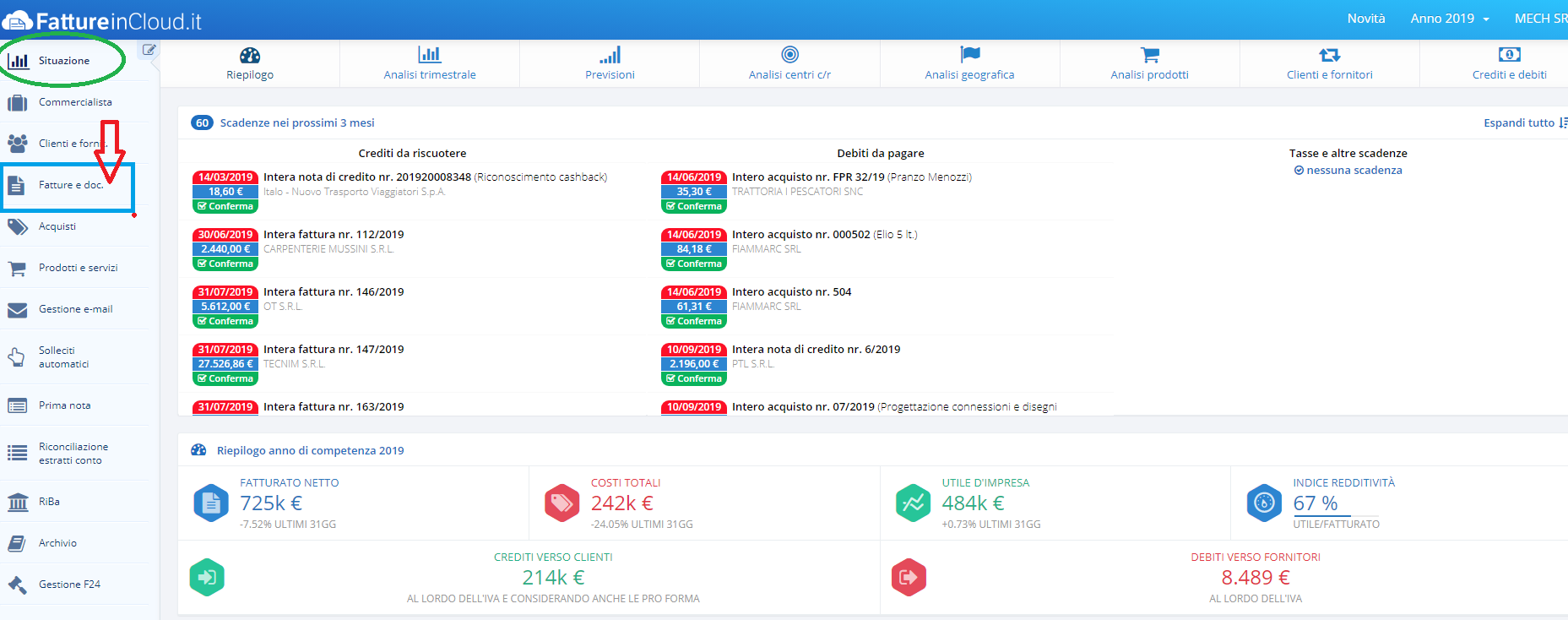Open Analisi prodotti cart icon

coord(1149,56)
